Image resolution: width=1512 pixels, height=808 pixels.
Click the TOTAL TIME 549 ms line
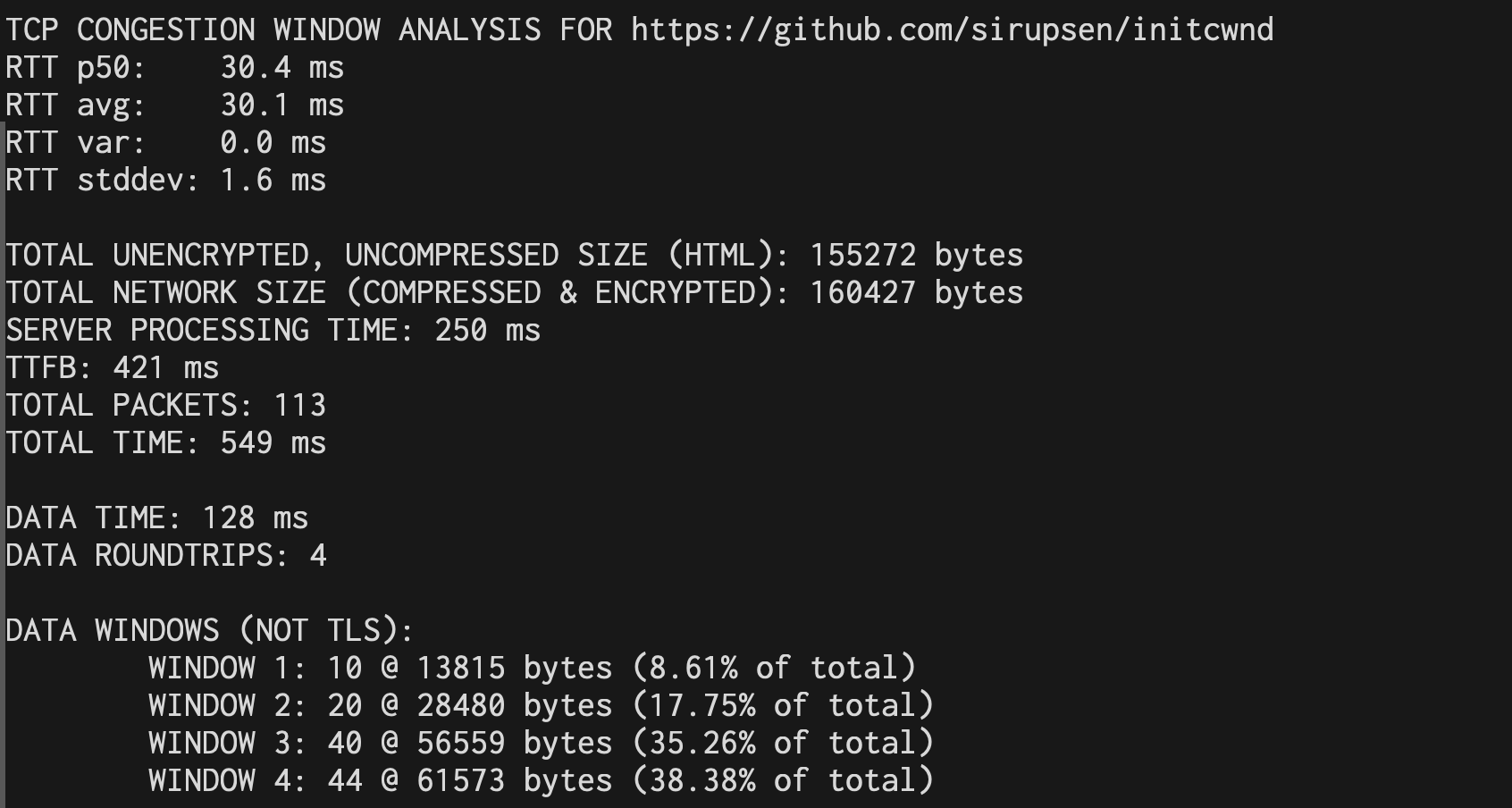[165, 442]
